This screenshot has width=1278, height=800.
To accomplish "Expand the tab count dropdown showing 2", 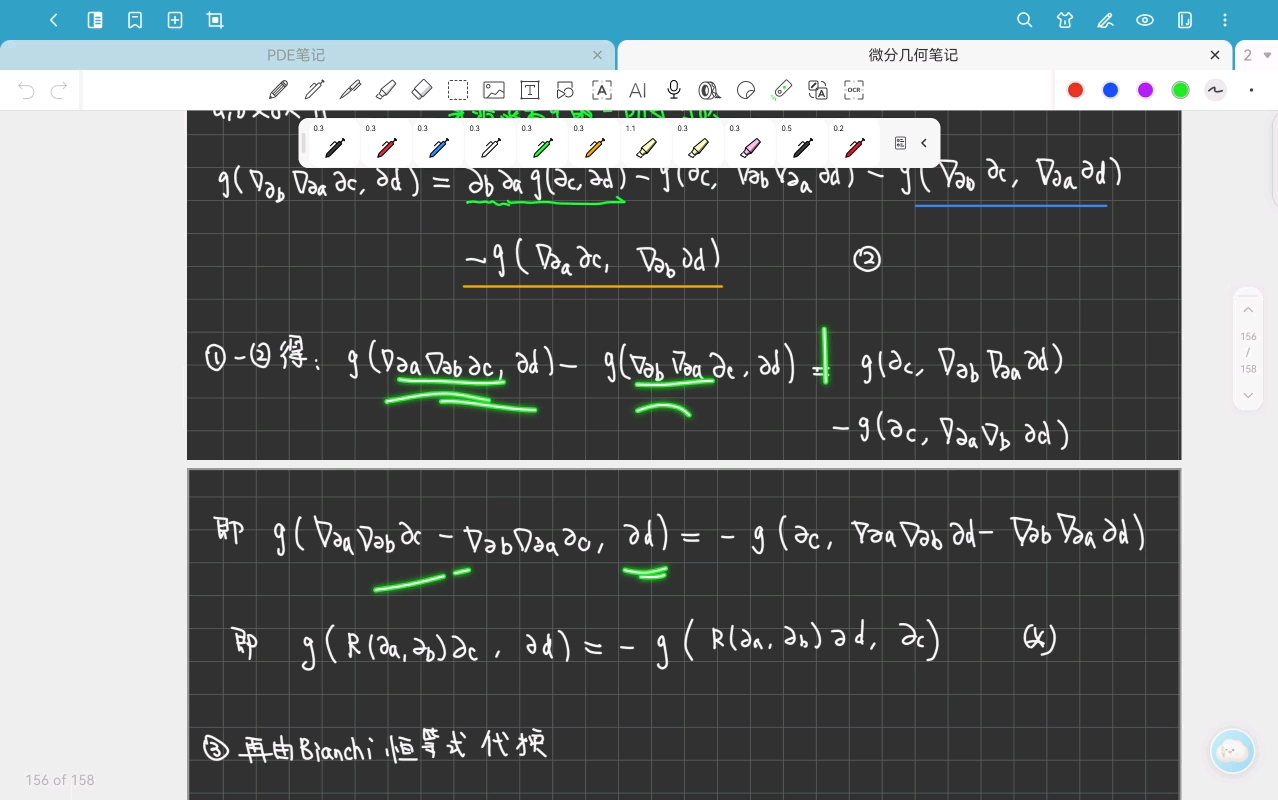I will (x=1256, y=55).
